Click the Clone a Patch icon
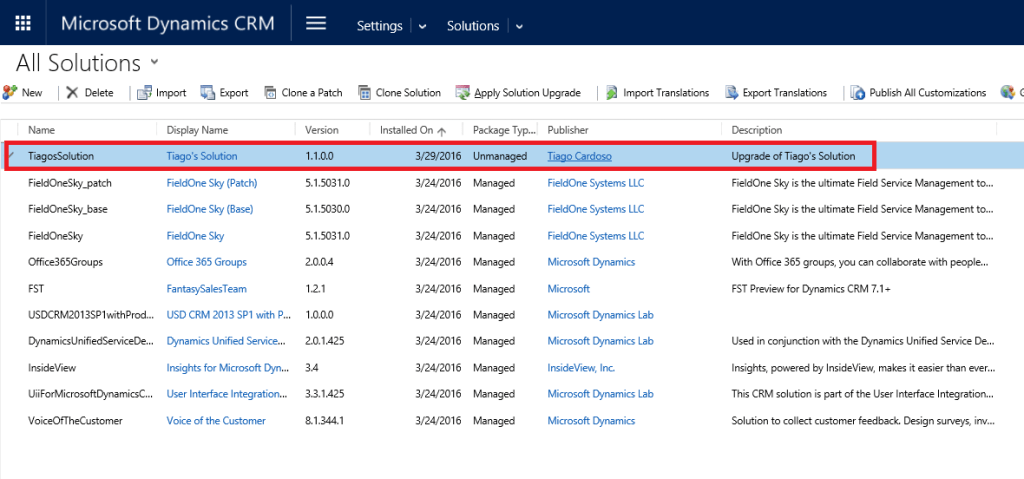1024x479 pixels. point(271,93)
